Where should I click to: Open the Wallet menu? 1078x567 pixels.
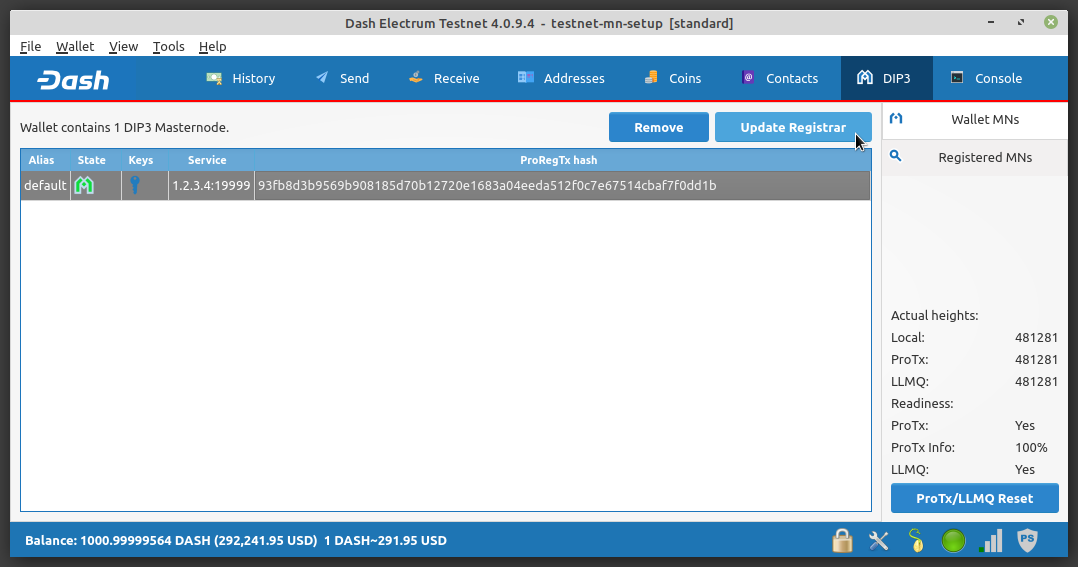tap(75, 46)
